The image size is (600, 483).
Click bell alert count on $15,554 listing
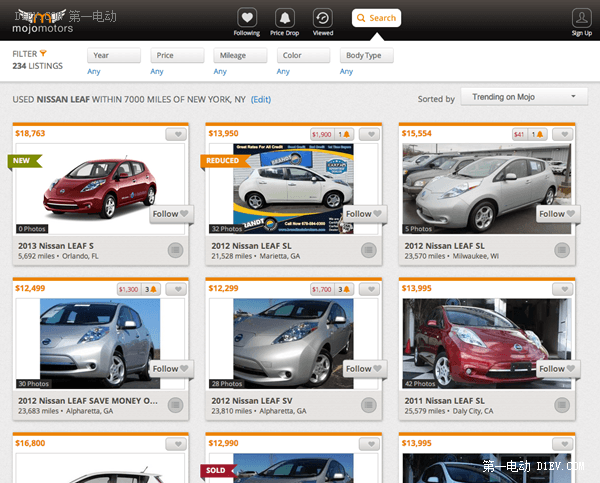(x=537, y=134)
